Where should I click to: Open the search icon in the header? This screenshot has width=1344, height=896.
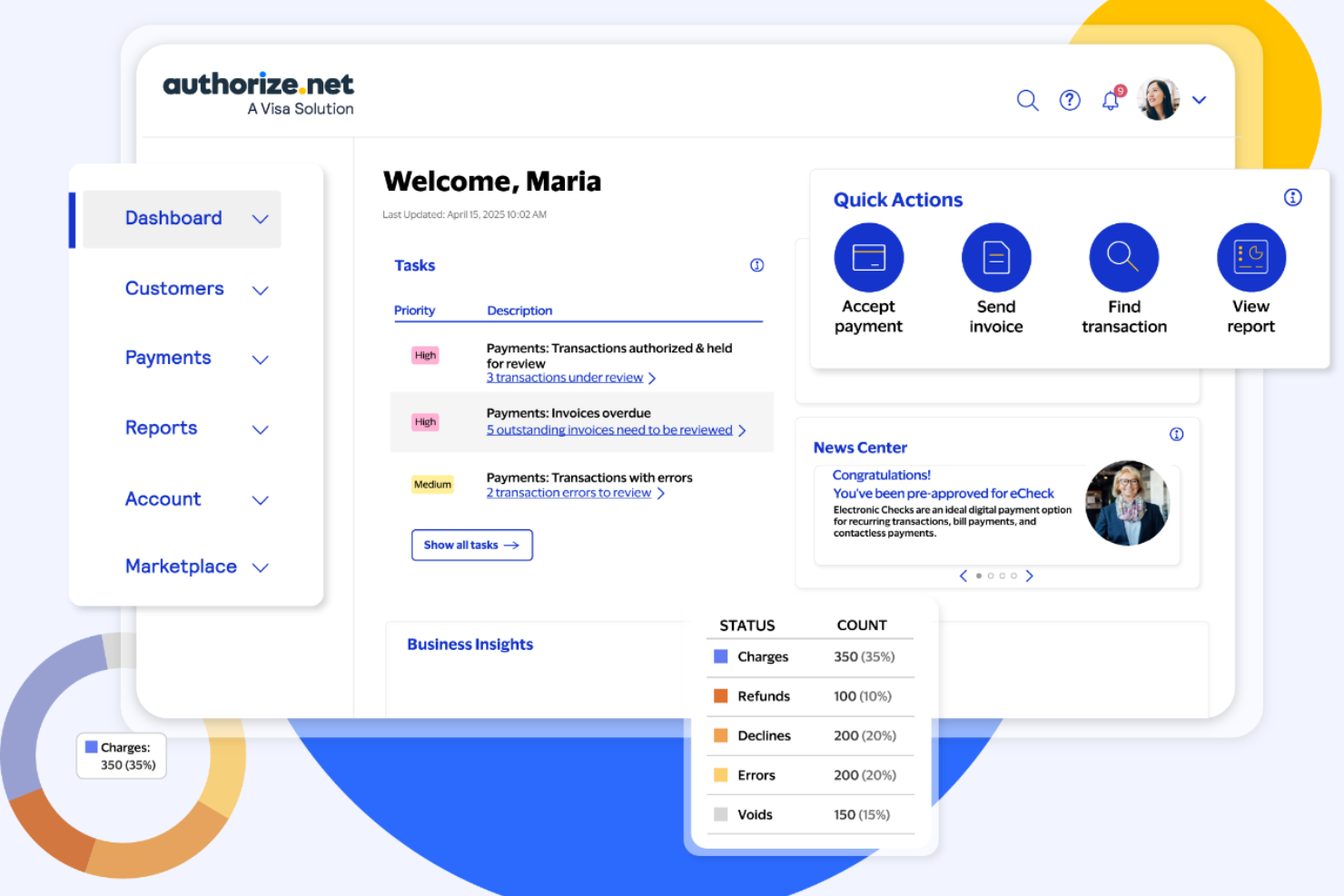tap(1027, 100)
